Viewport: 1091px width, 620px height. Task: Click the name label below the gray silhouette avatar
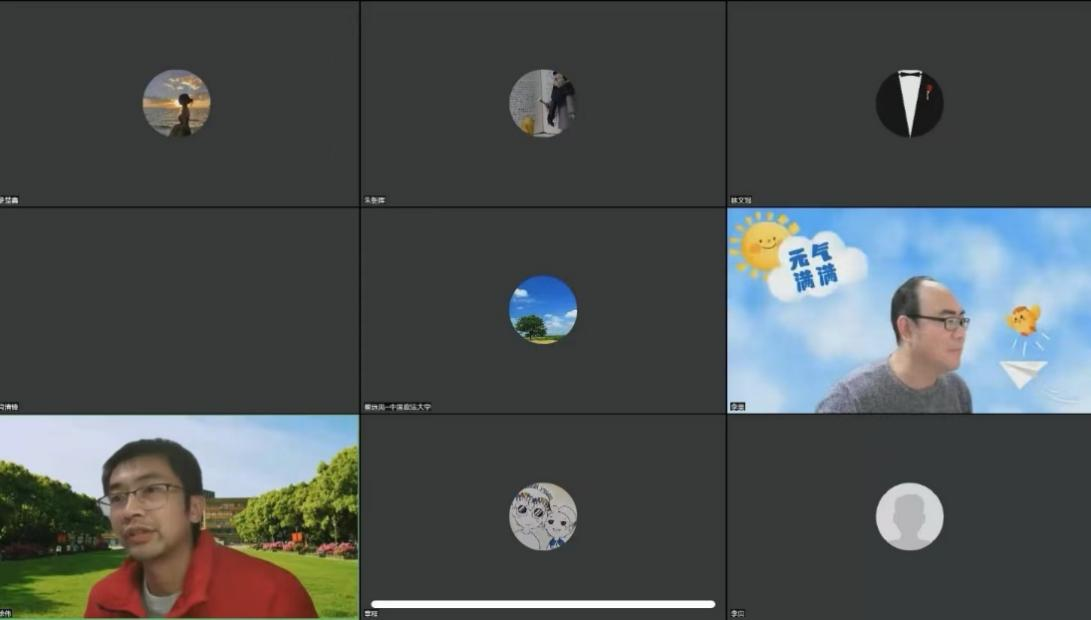coord(738,613)
